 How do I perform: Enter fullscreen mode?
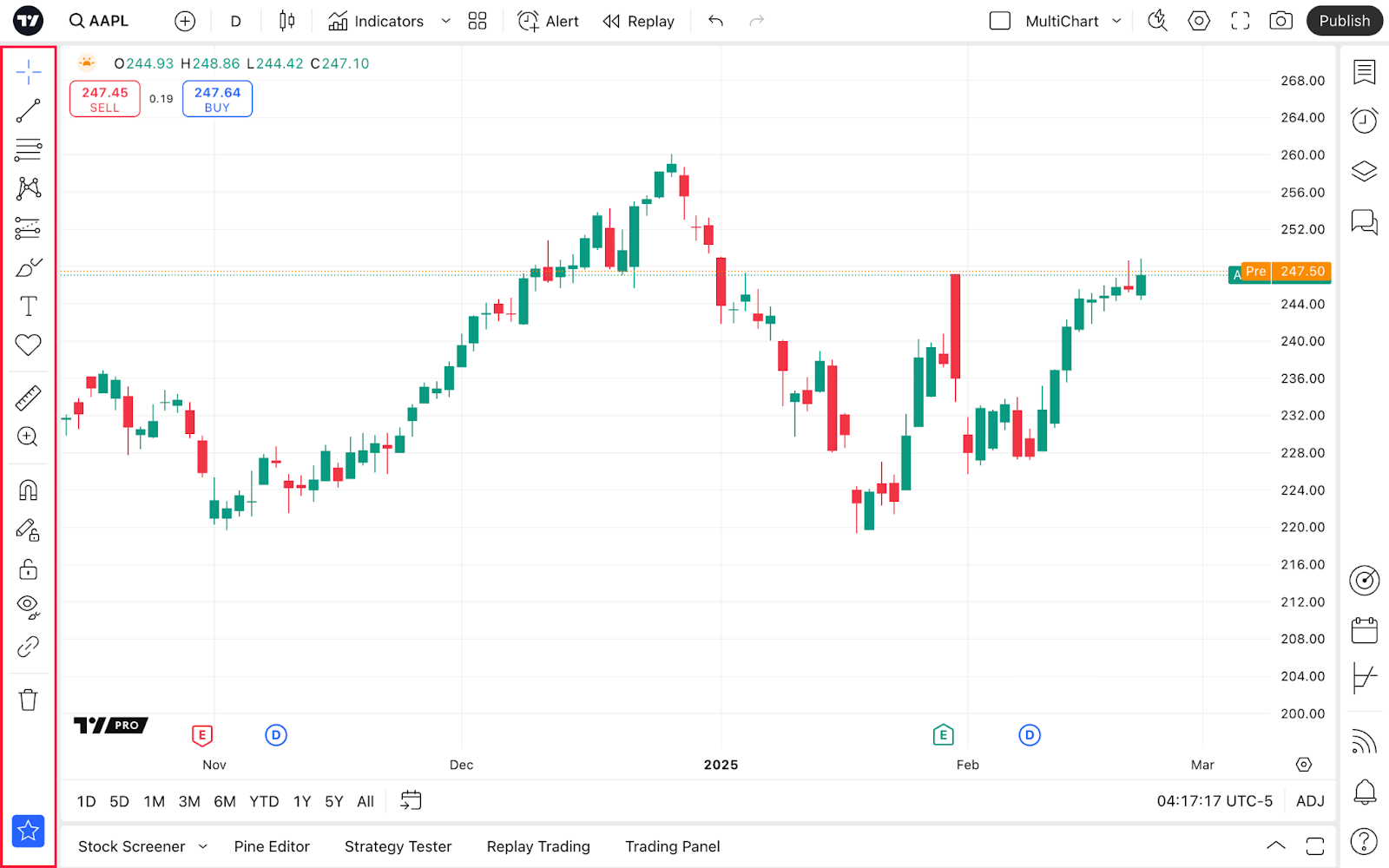tap(1241, 21)
